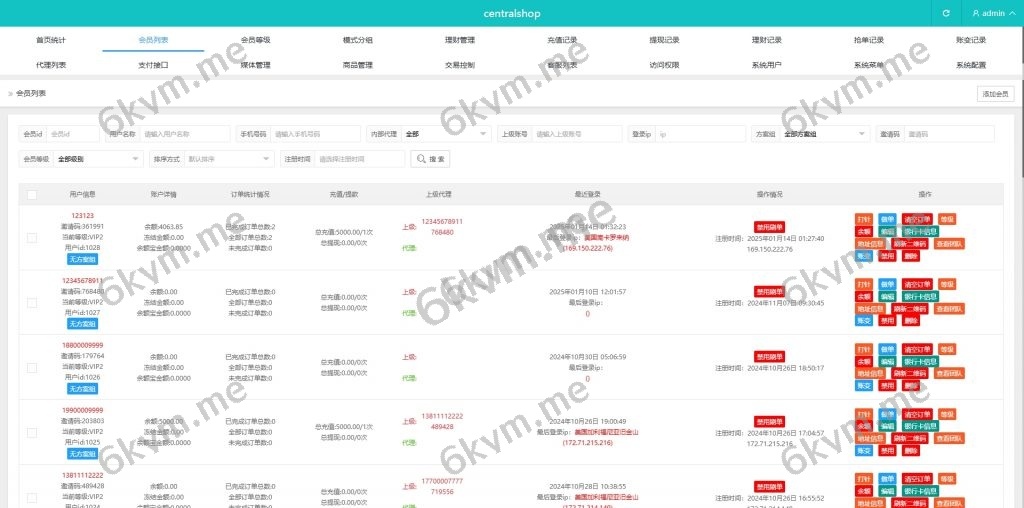Click 余额 for user 123123
Screen dimensions: 1024x508
[864, 232]
